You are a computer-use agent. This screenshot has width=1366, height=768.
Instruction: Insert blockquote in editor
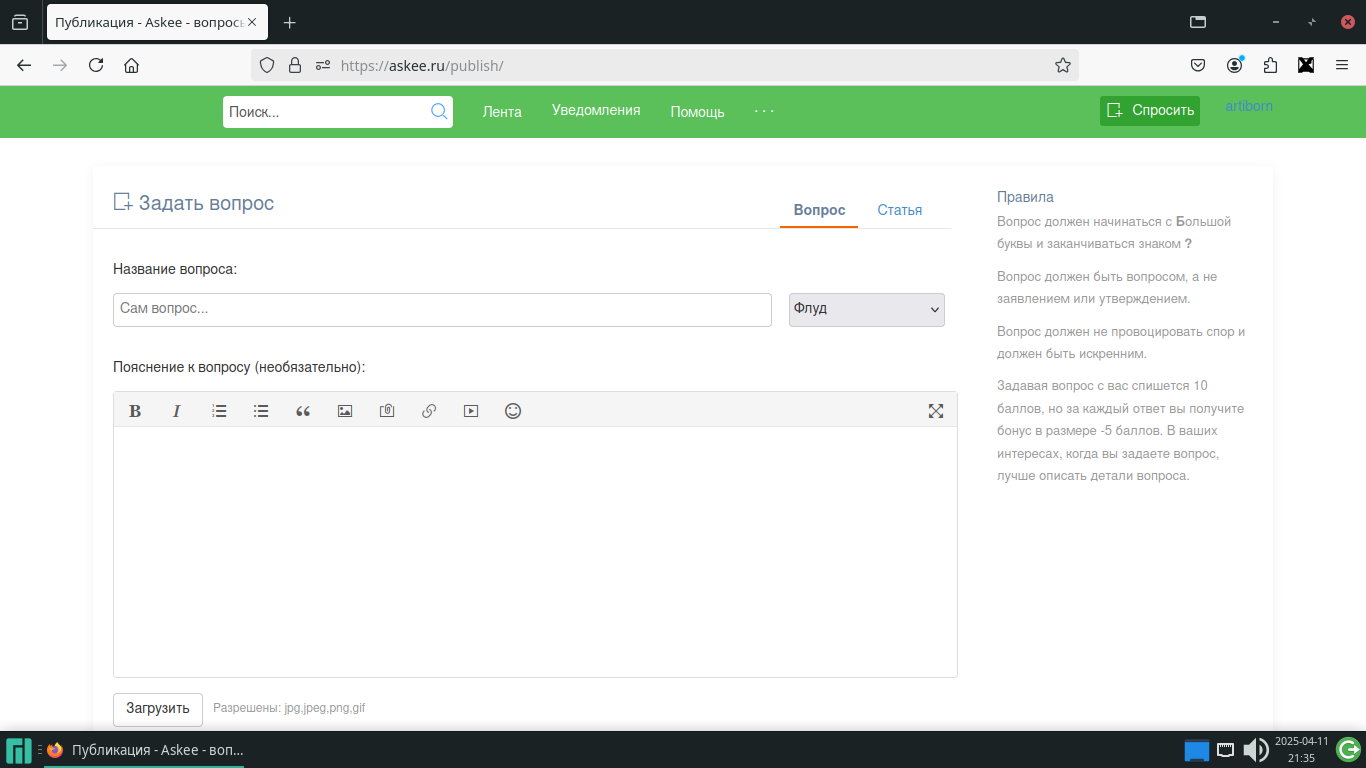pos(303,411)
